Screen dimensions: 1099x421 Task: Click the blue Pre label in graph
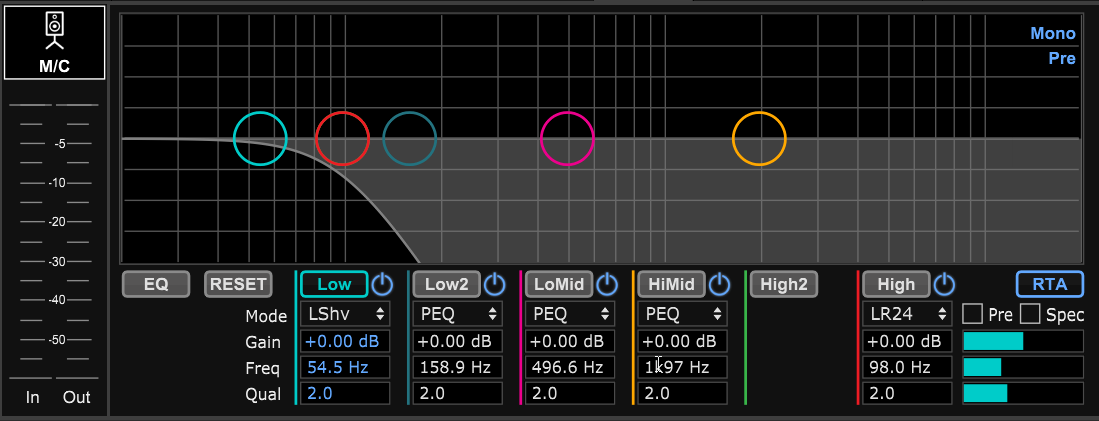click(1062, 58)
